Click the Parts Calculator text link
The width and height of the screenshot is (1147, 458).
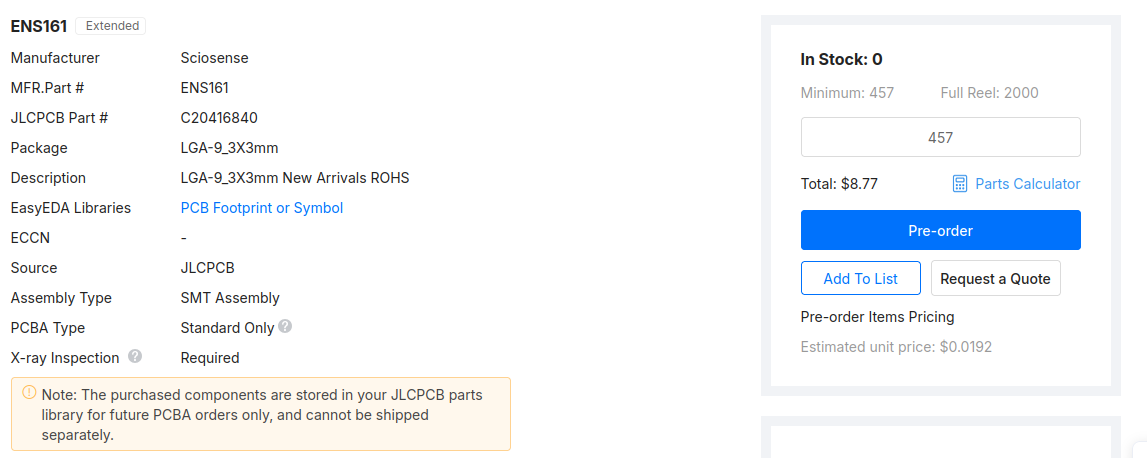[x=1027, y=184]
